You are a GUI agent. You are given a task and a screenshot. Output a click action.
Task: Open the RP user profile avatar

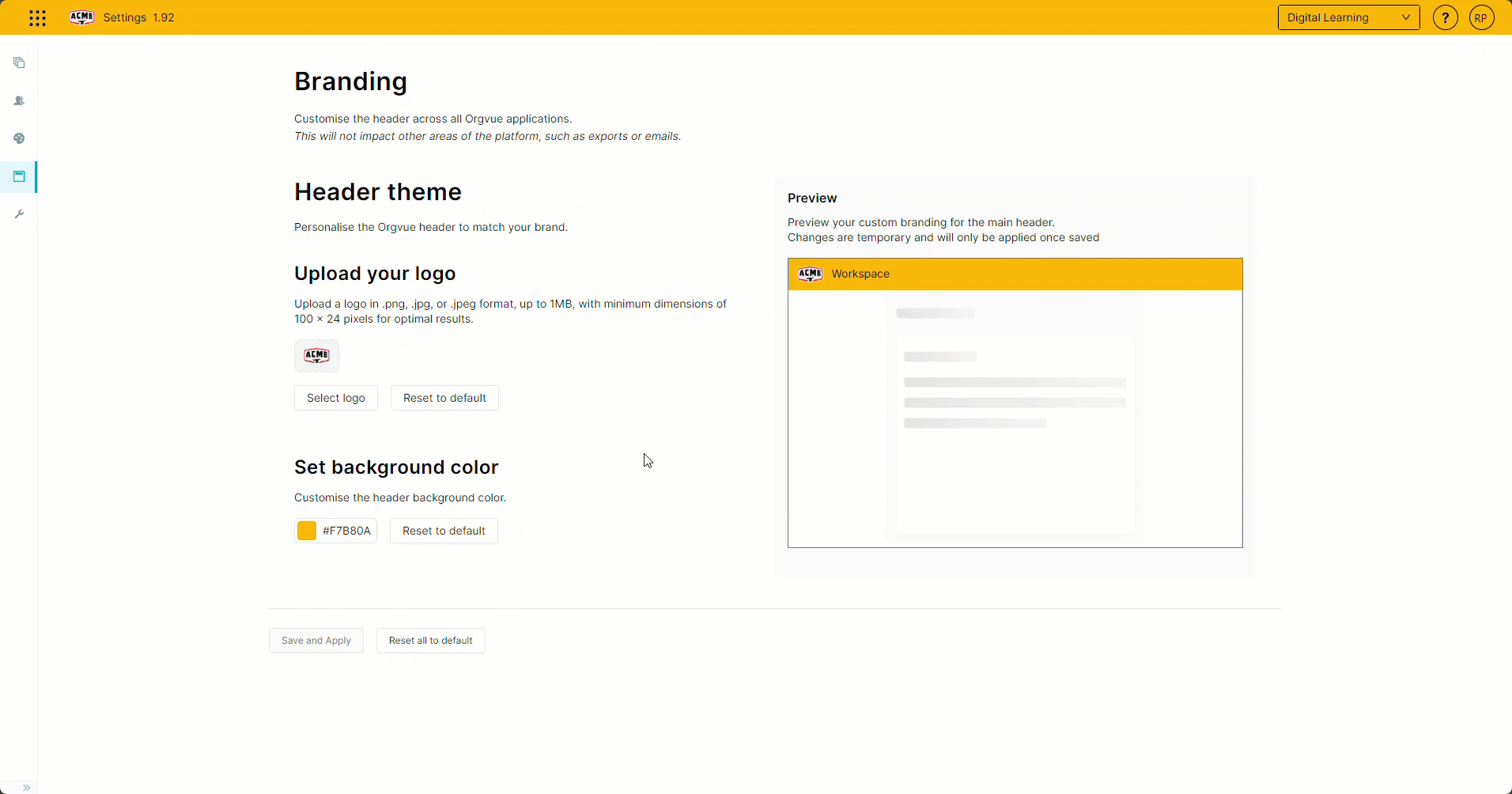[x=1481, y=17]
